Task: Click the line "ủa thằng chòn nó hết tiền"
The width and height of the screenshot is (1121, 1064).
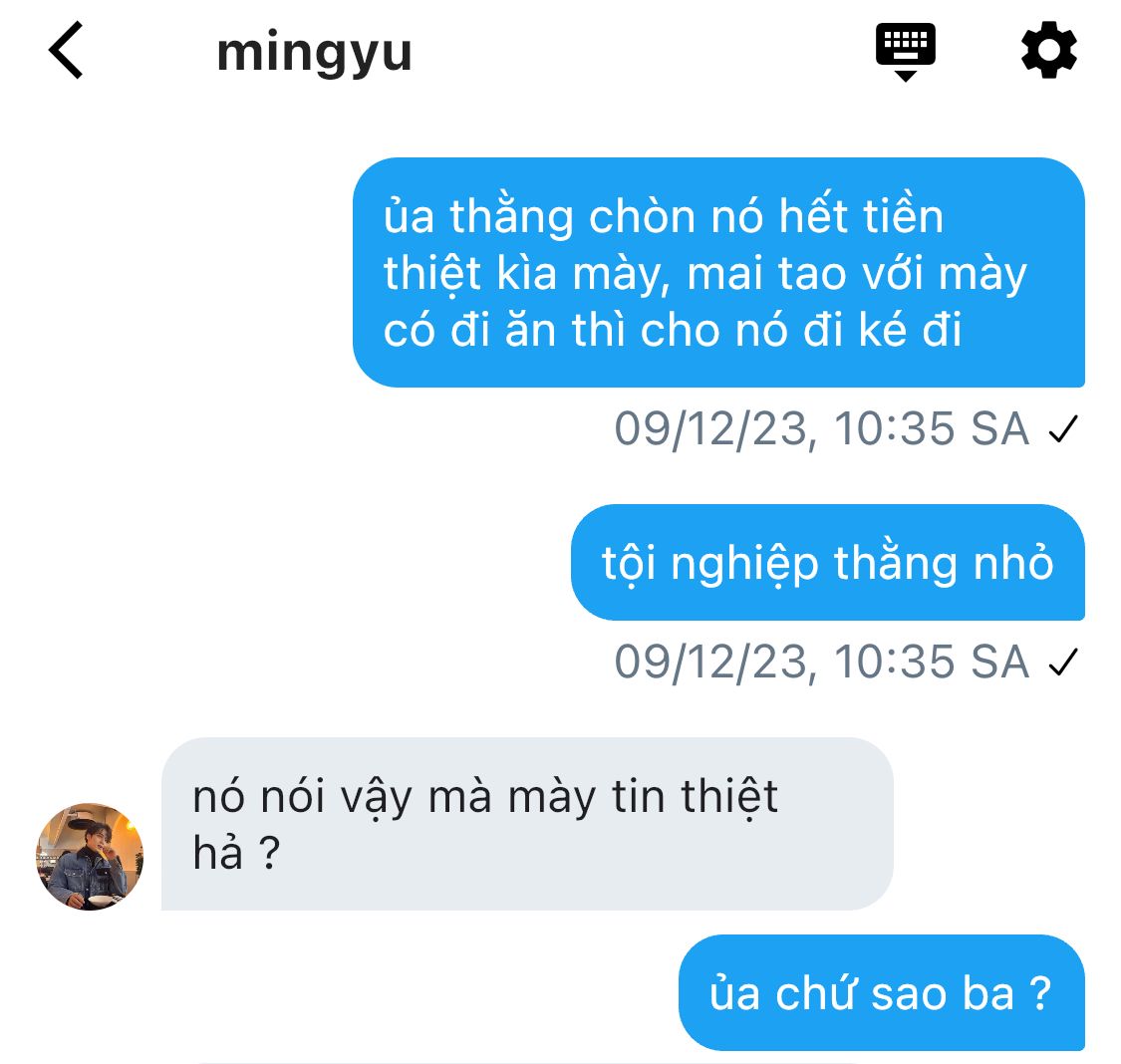Action: tap(664, 216)
